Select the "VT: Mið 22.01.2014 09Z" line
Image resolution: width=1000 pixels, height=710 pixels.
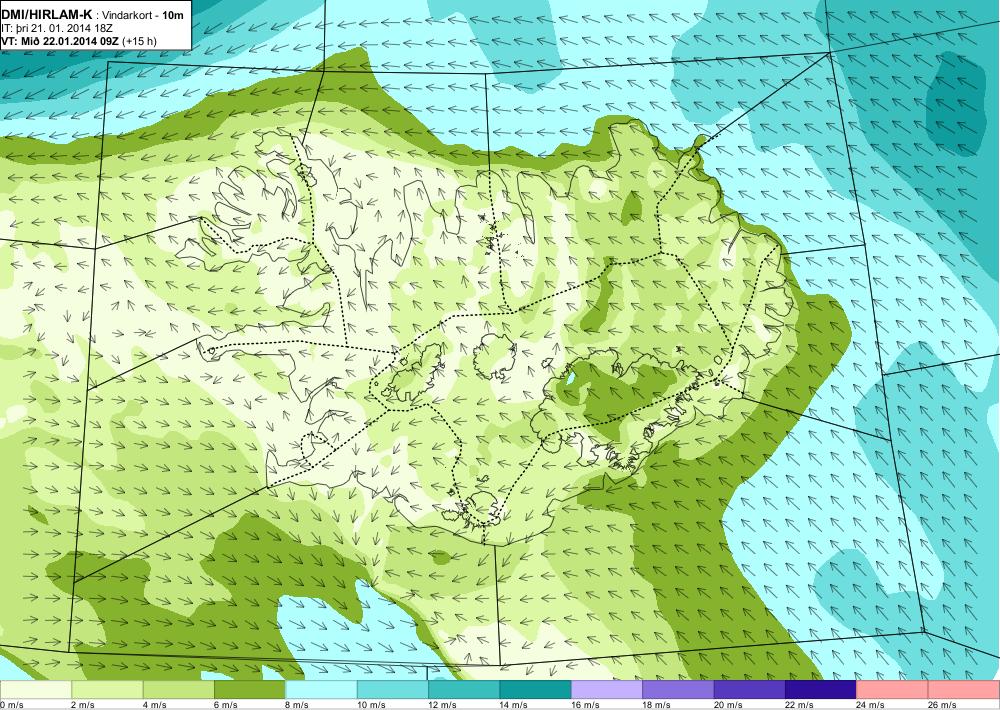click(x=60, y=41)
